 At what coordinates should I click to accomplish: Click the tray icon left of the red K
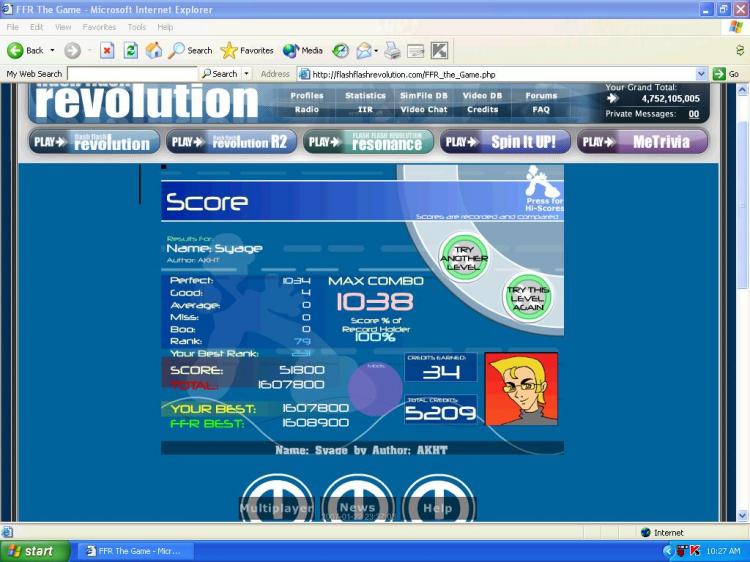(x=683, y=551)
